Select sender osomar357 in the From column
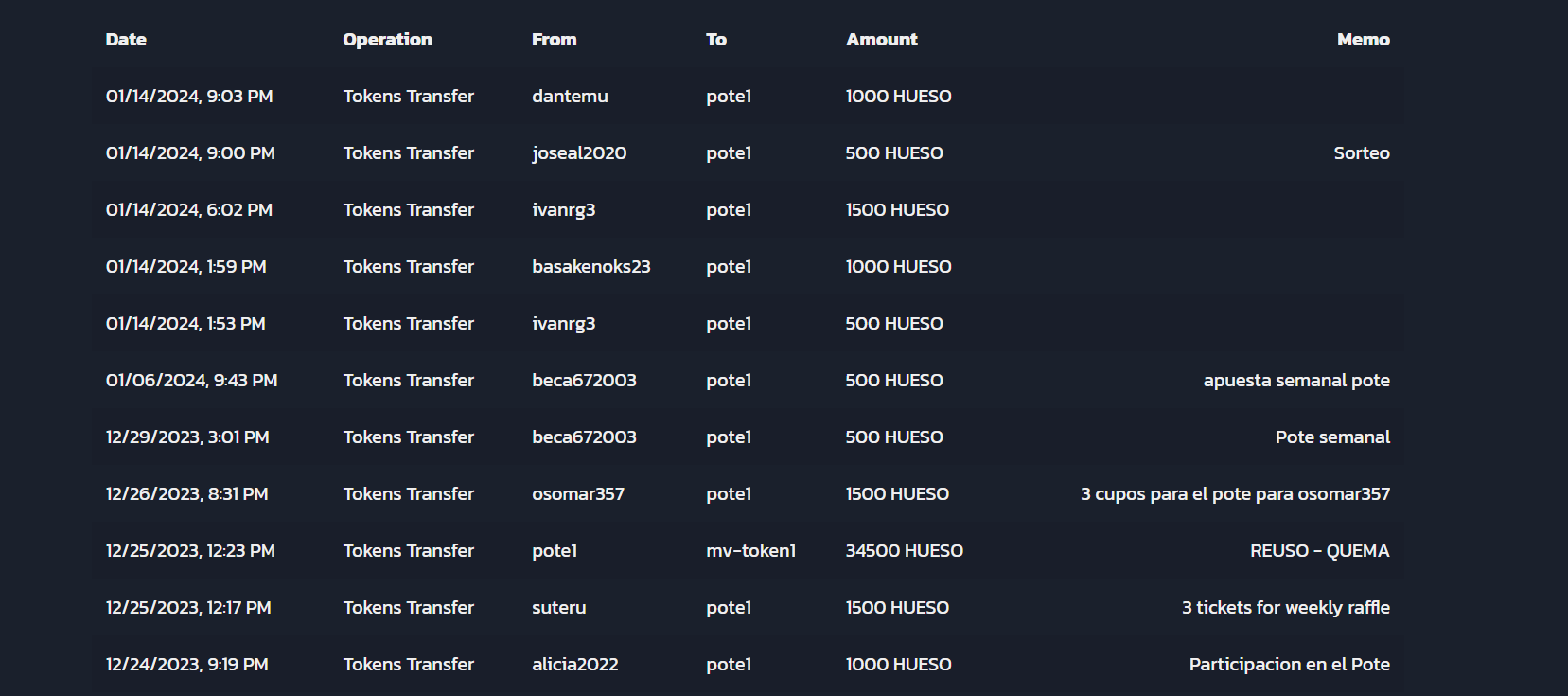 [578, 494]
